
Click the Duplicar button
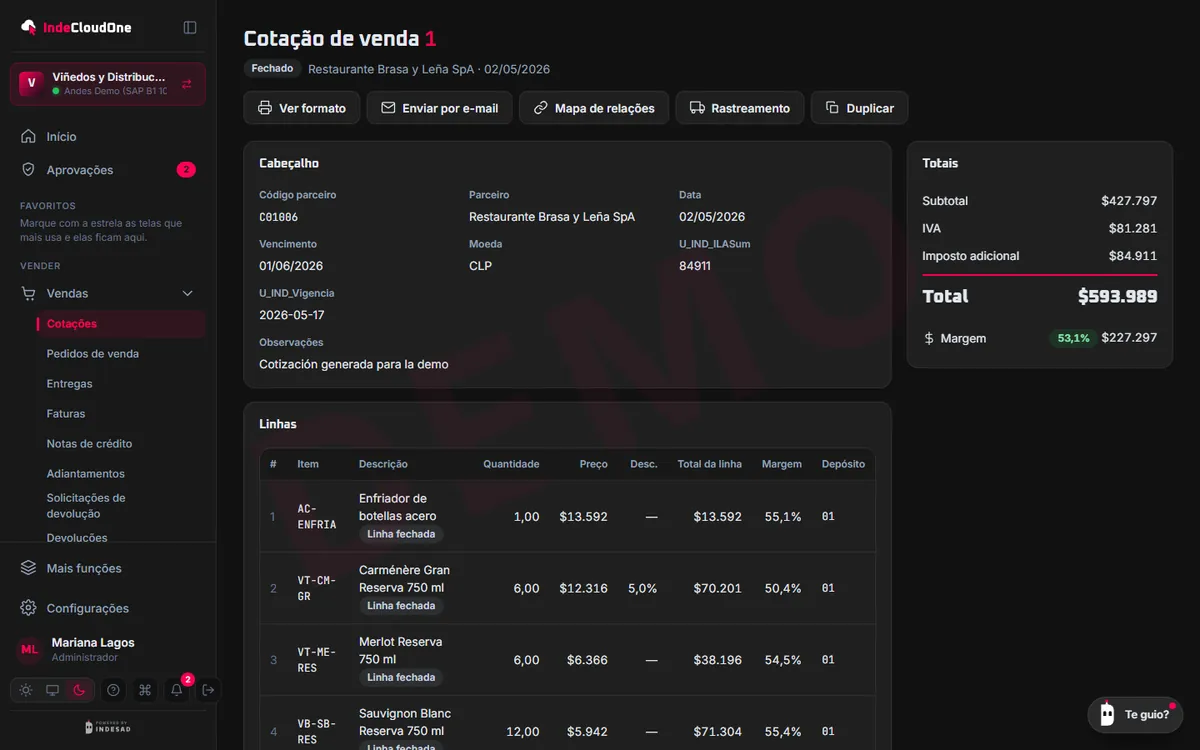point(859,108)
